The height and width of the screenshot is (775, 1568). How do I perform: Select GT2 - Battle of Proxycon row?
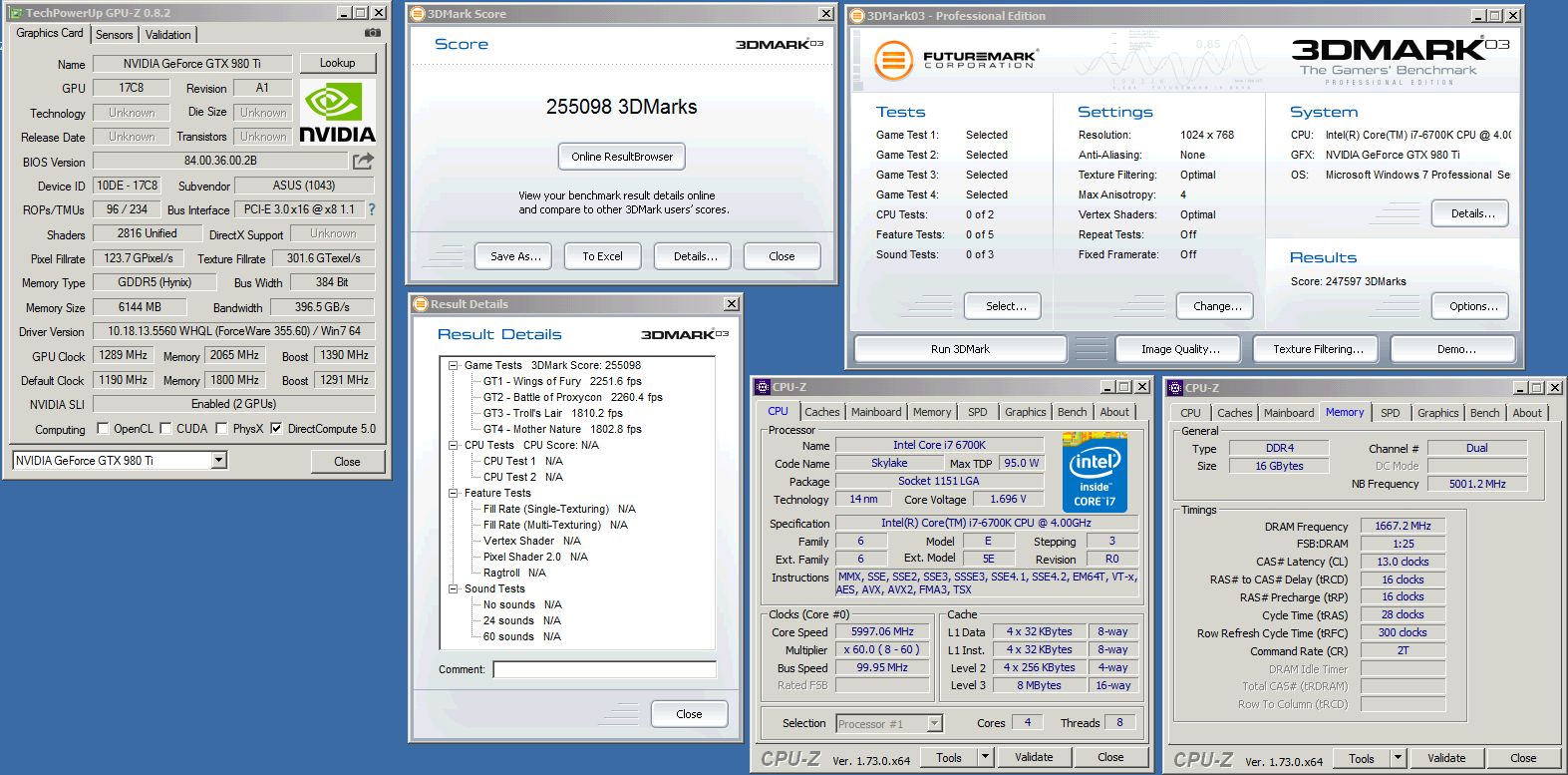pyautogui.click(x=572, y=397)
